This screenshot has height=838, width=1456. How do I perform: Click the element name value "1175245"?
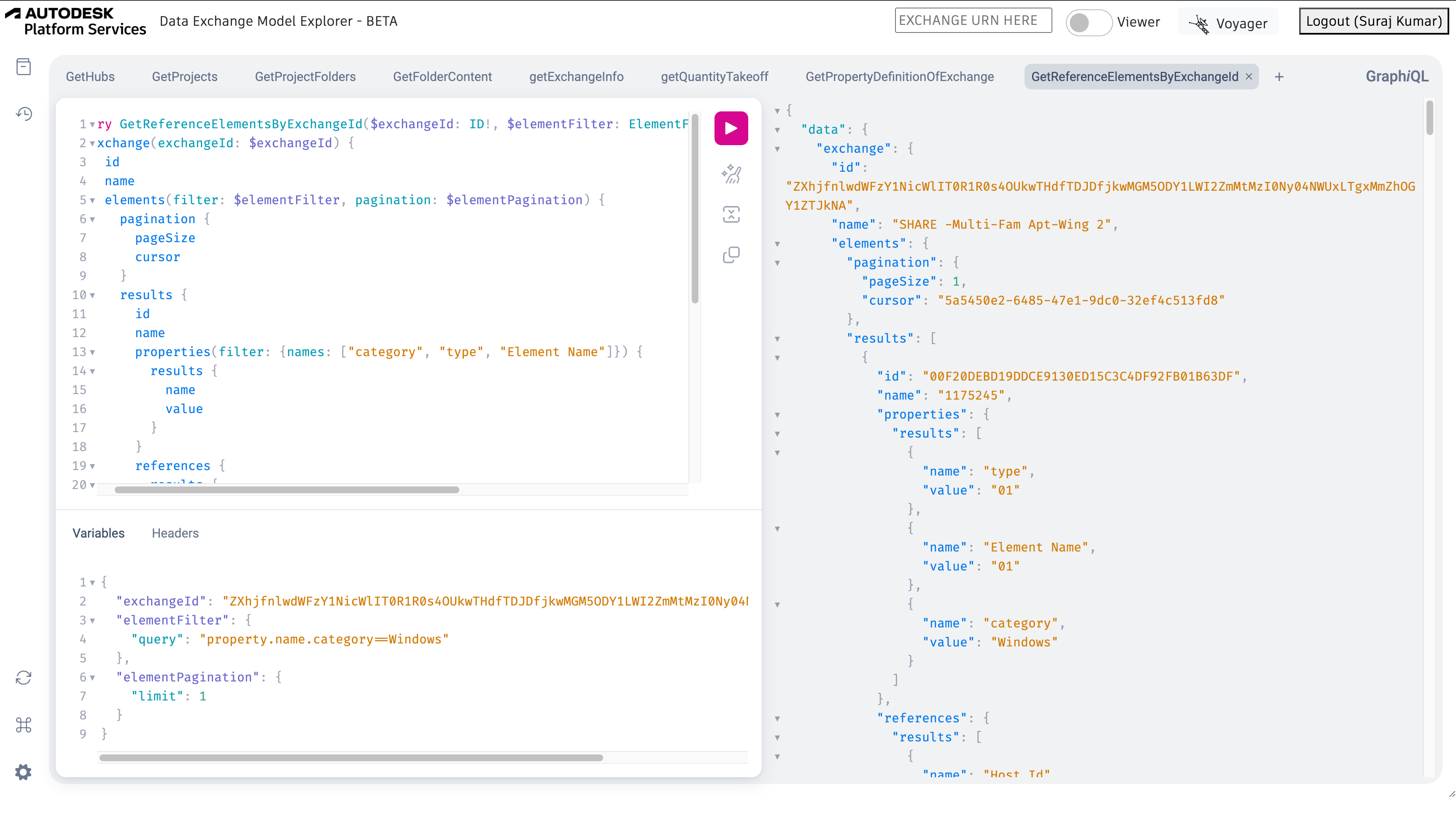(x=971, y=395)
